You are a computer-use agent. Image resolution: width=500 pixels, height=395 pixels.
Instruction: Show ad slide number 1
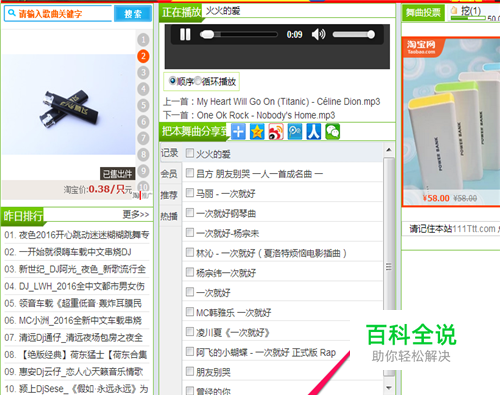click(143, 40)
